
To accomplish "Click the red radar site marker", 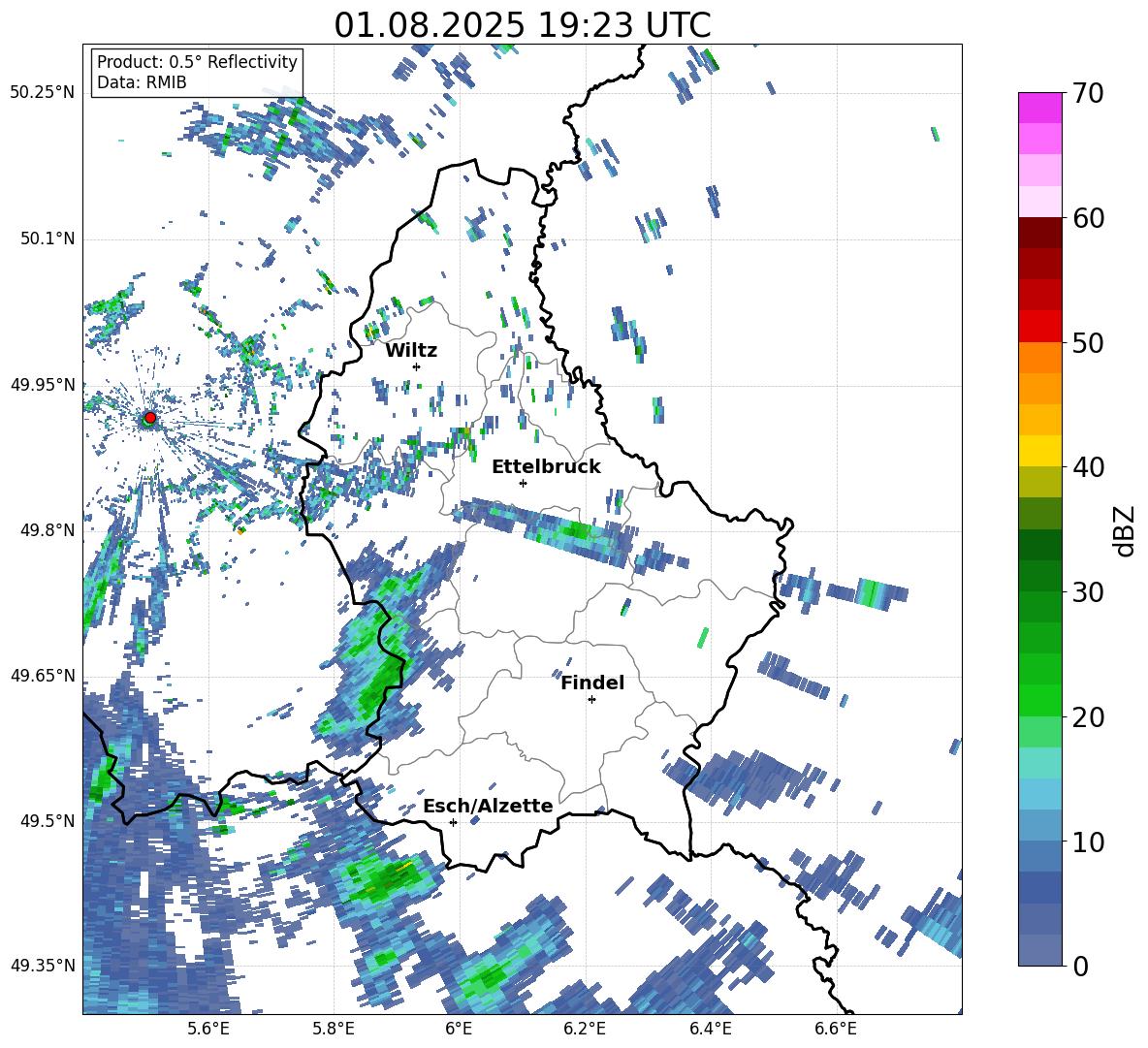I will [x=150, y=418].
